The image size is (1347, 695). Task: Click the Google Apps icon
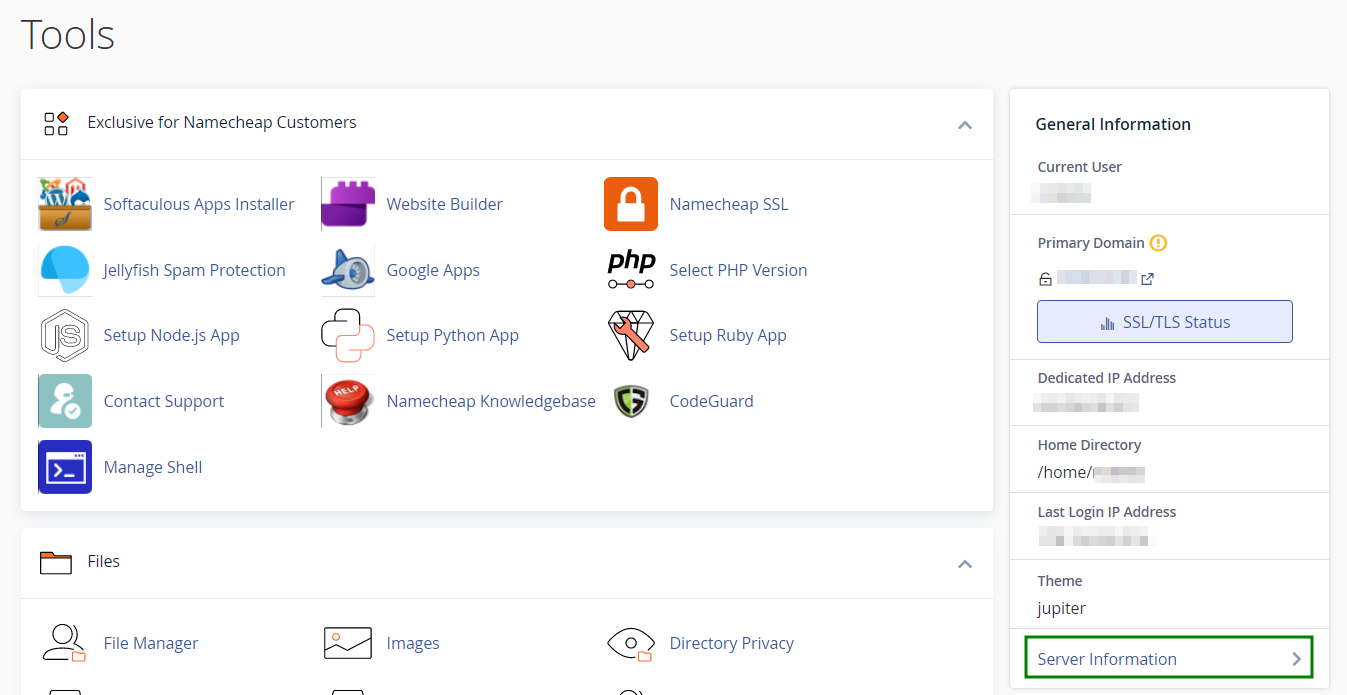click(348, 270)
